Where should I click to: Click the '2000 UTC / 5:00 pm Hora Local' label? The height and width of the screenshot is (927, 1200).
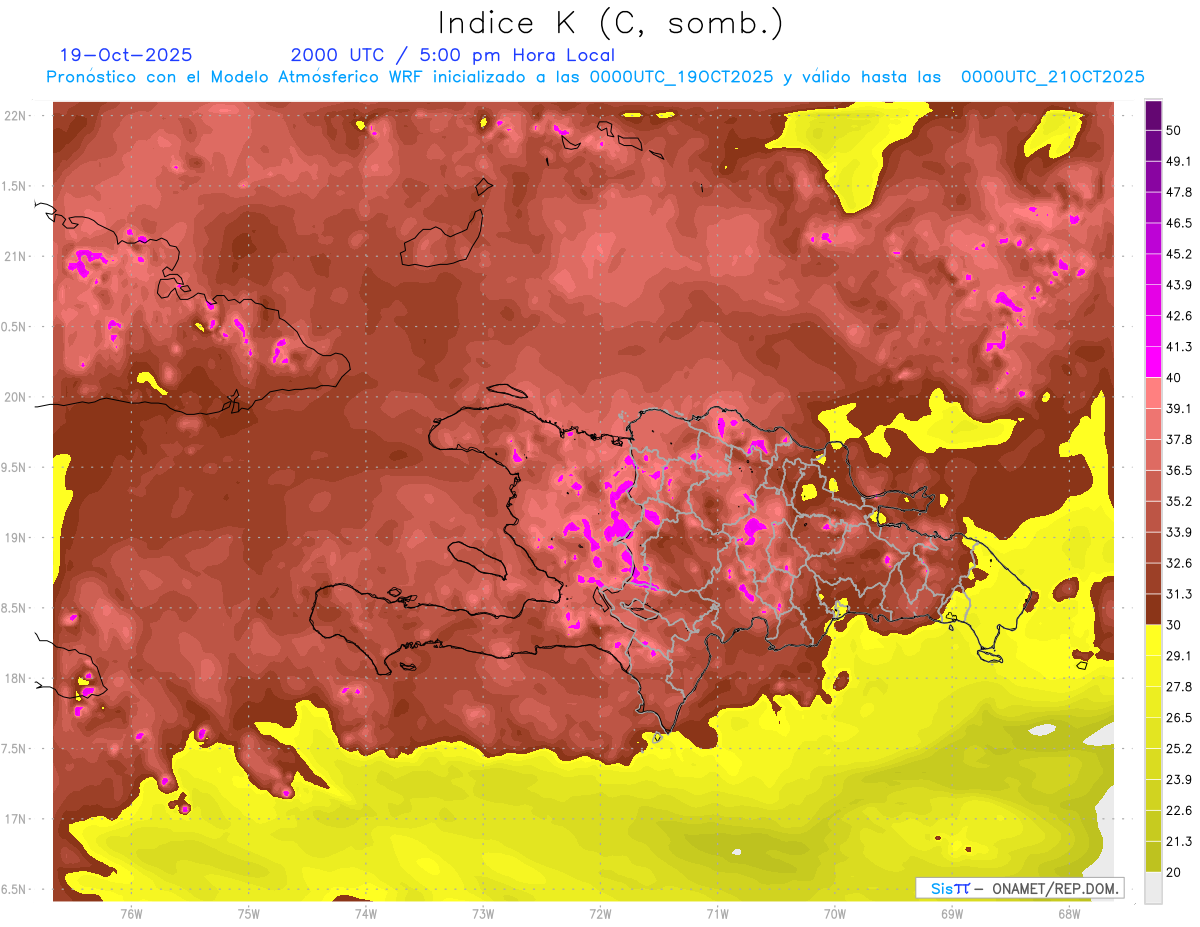pos(452,55)
